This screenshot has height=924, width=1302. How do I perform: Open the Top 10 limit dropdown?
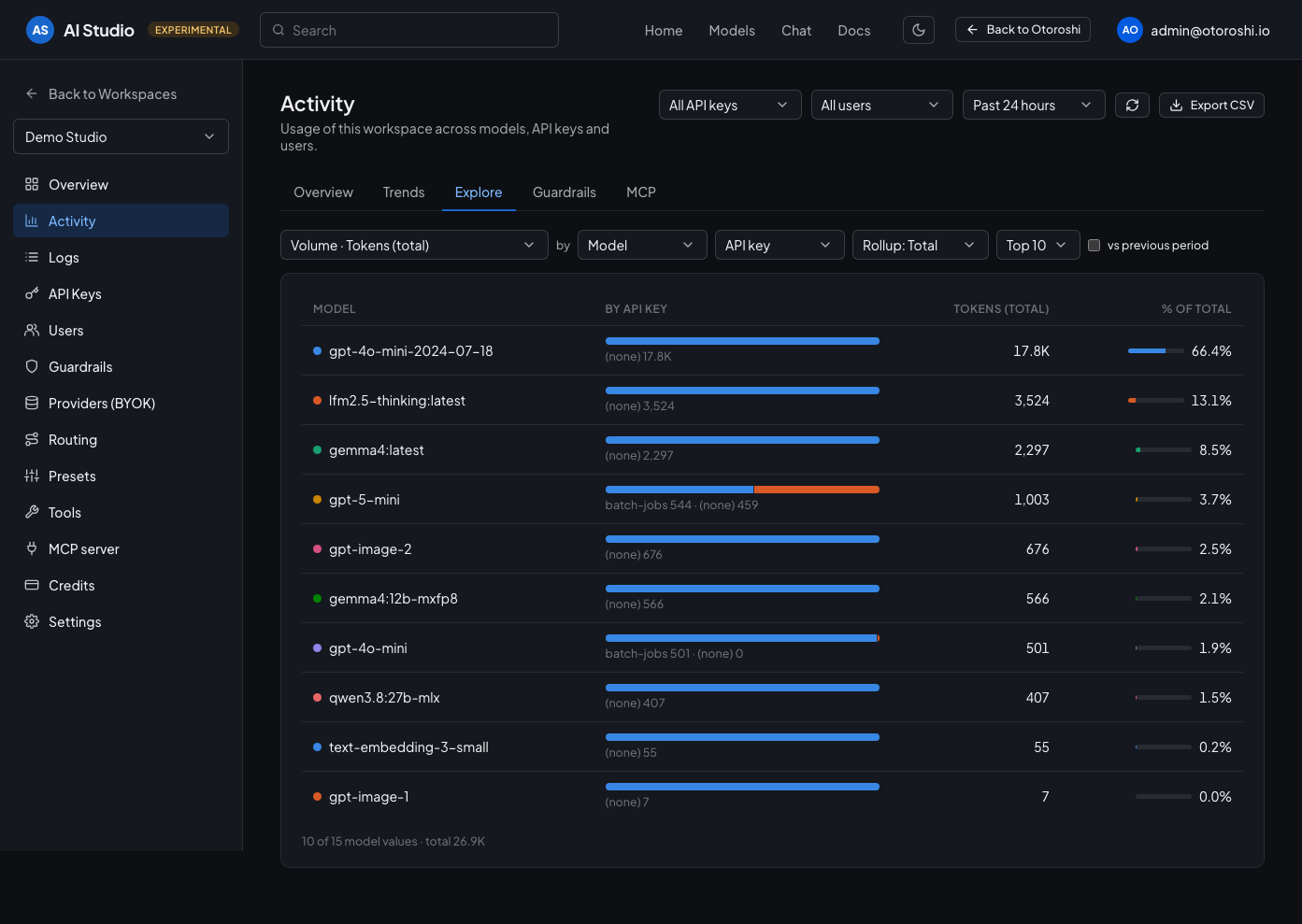click(x=1038, y=245)
